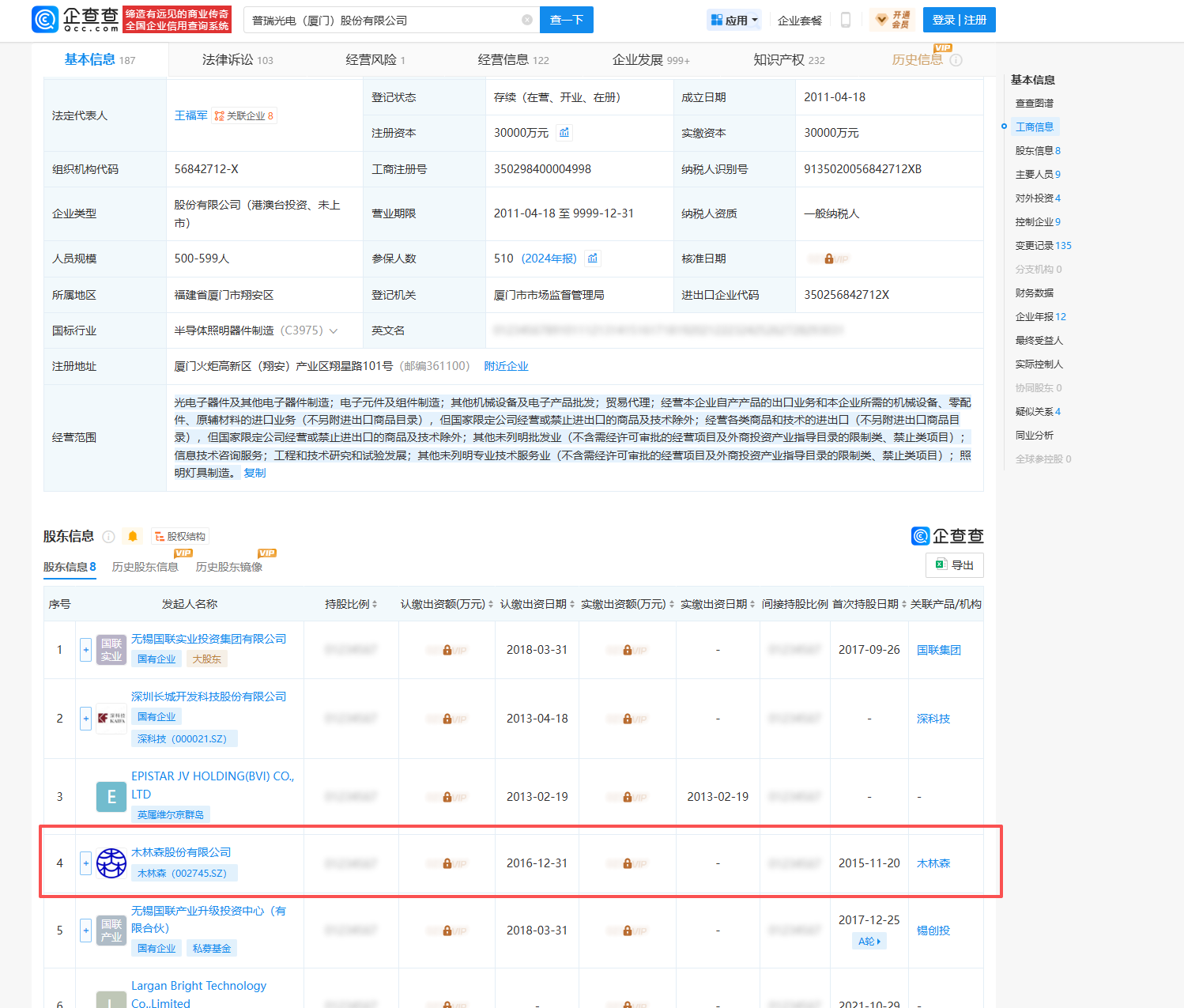Expand row 4 木林森股份有限公司 plus button

click(x=86, y=863)
